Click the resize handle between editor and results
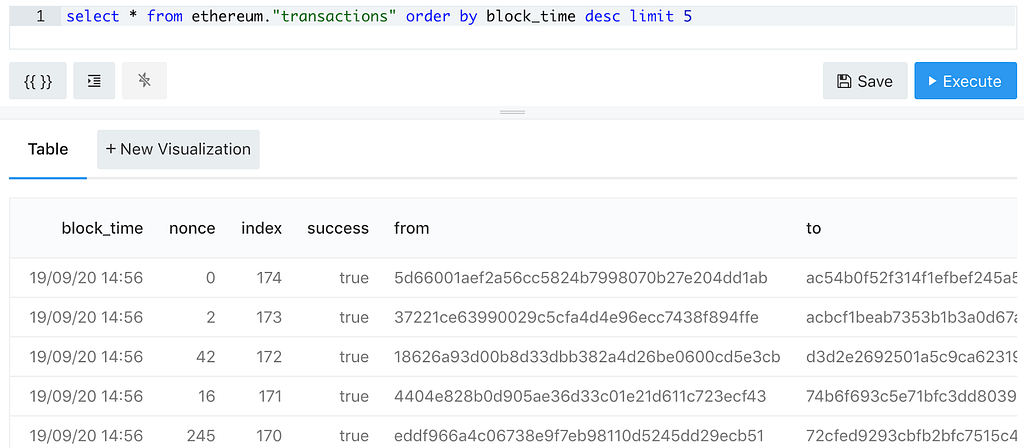The width and height of the screenshot is (1024, 448). [x=512, y=112]
